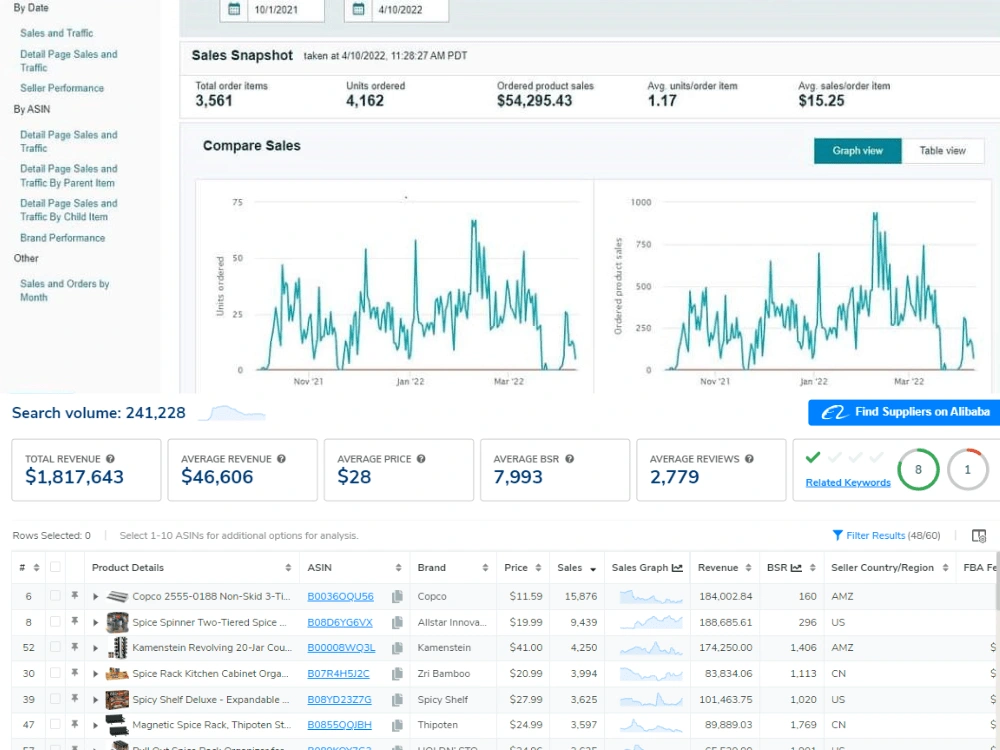Open Sales and Traffic report
This screenshot has height=750, width=1000.
click(57, 33)
